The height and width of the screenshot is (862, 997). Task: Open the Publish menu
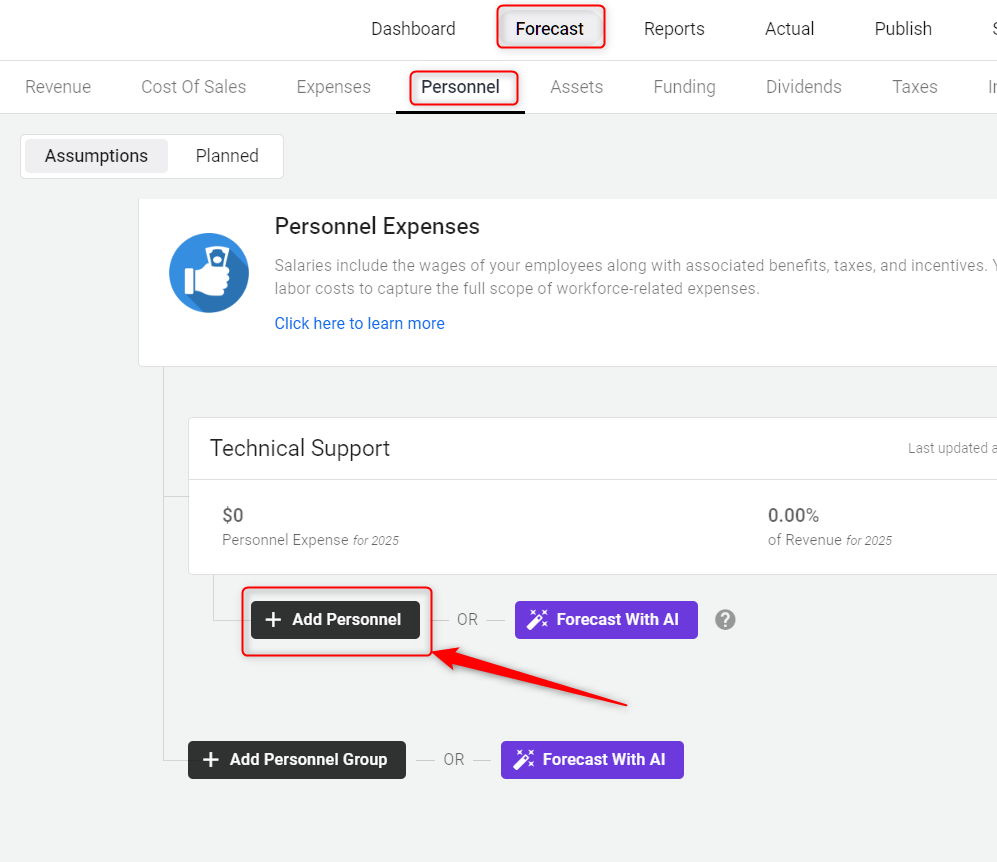[x=903, y=29]
